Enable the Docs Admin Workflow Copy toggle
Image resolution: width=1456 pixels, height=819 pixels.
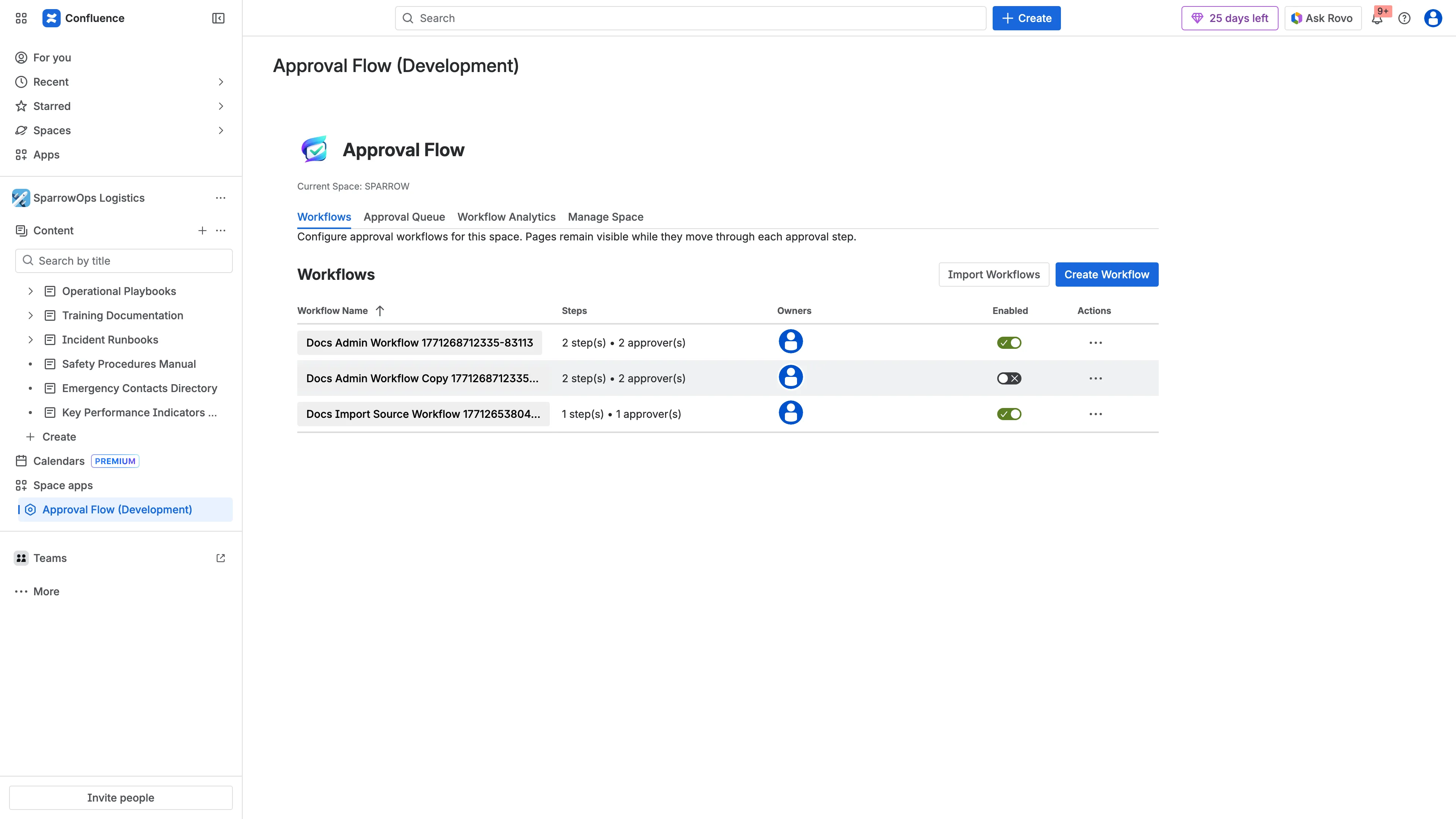pyautogui.click(x=1009, y=379)
